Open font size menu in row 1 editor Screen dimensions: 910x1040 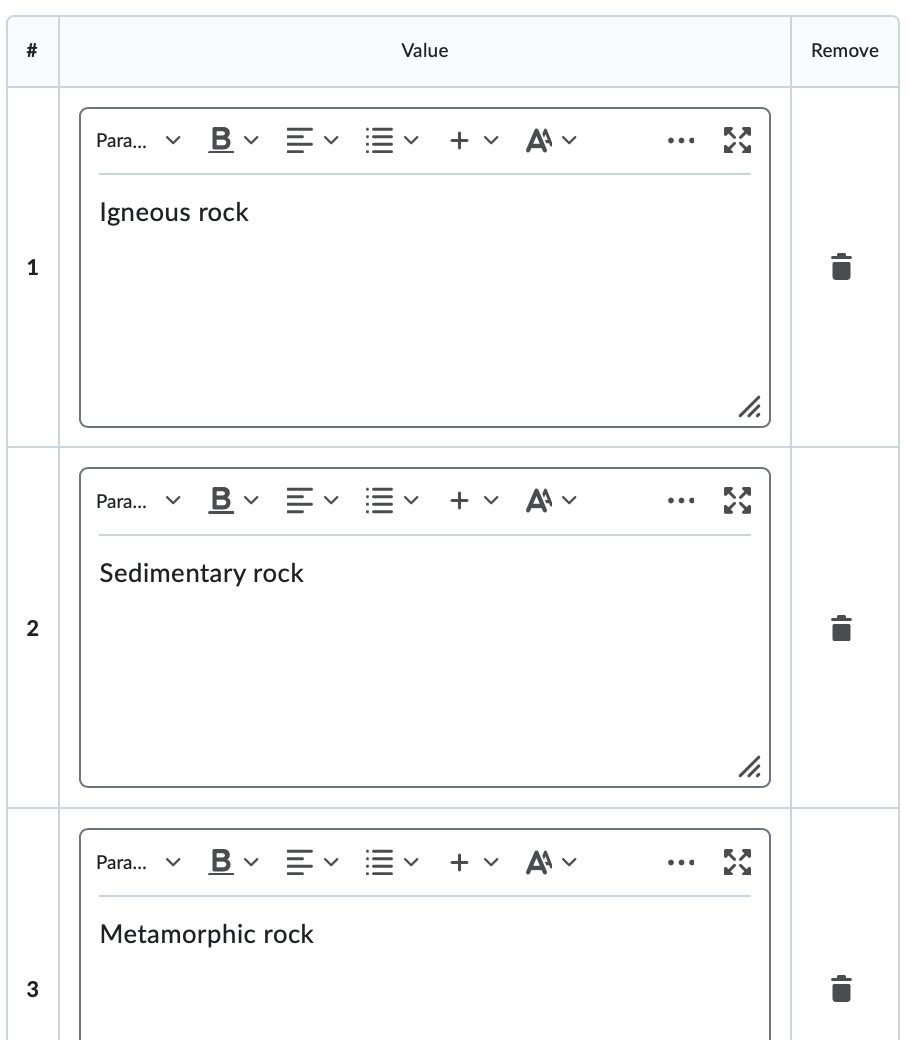551,141
